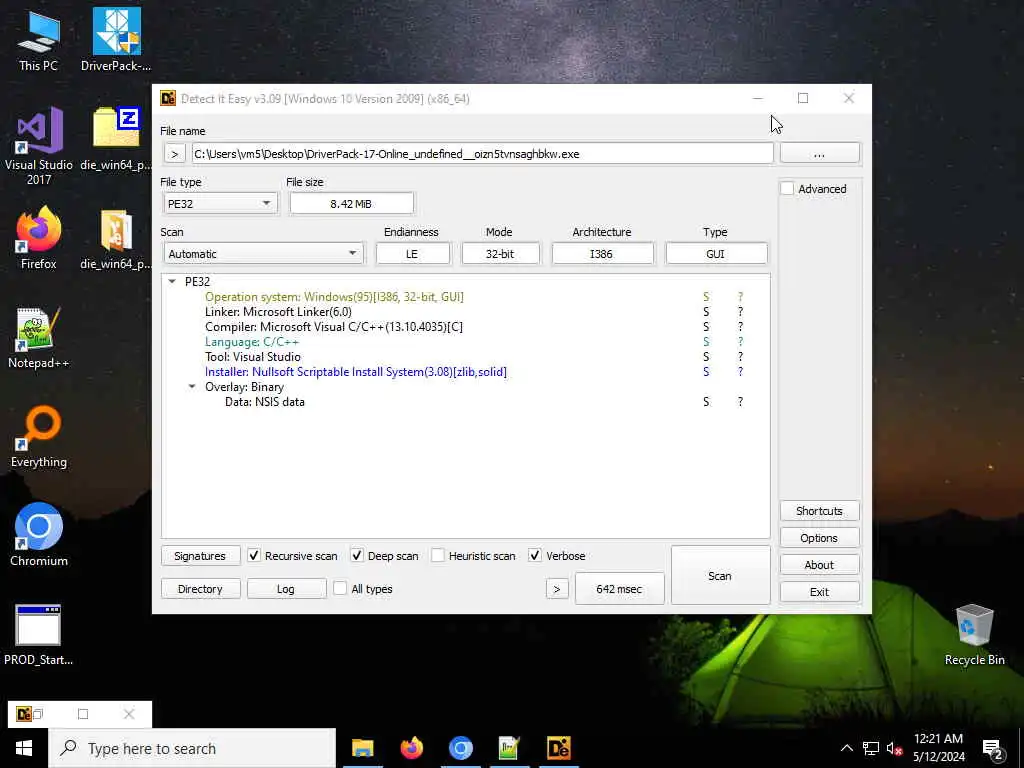The height and width of the screenshot is (768, 1024).
Task: Open Windows Start menu
Action: coord(24,748)
